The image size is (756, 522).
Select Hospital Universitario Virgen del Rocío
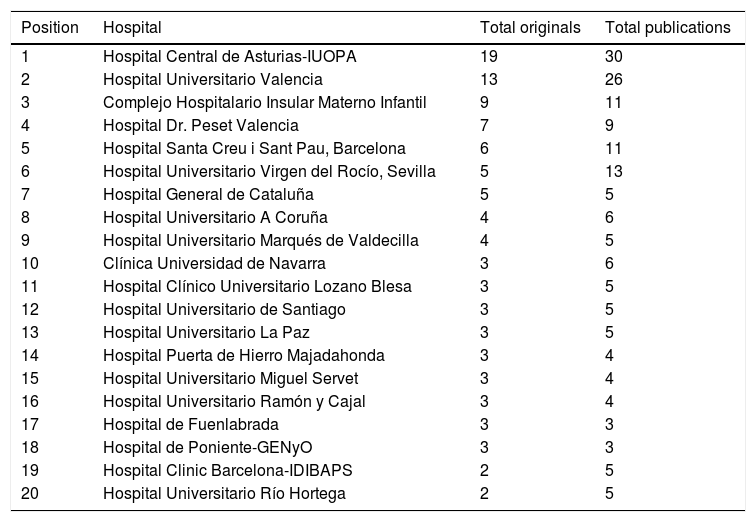pos(269,172)
